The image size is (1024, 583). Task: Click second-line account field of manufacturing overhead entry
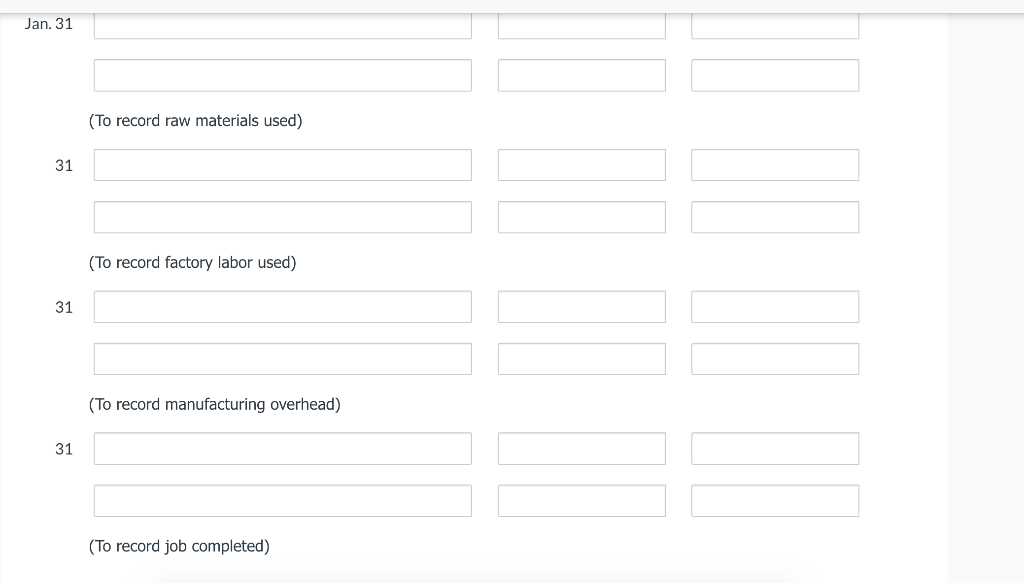(282, 359)
